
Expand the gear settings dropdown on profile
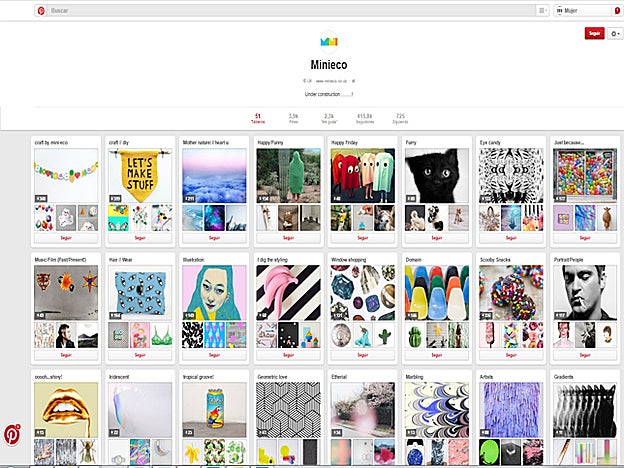pos(615,33)
